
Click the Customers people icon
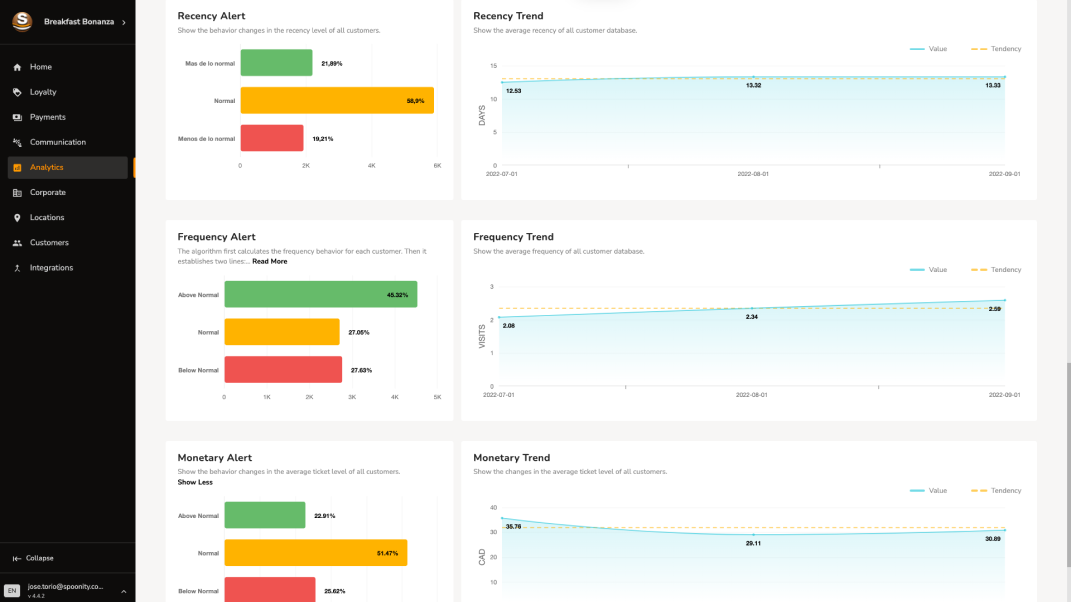tap(17, 243)
